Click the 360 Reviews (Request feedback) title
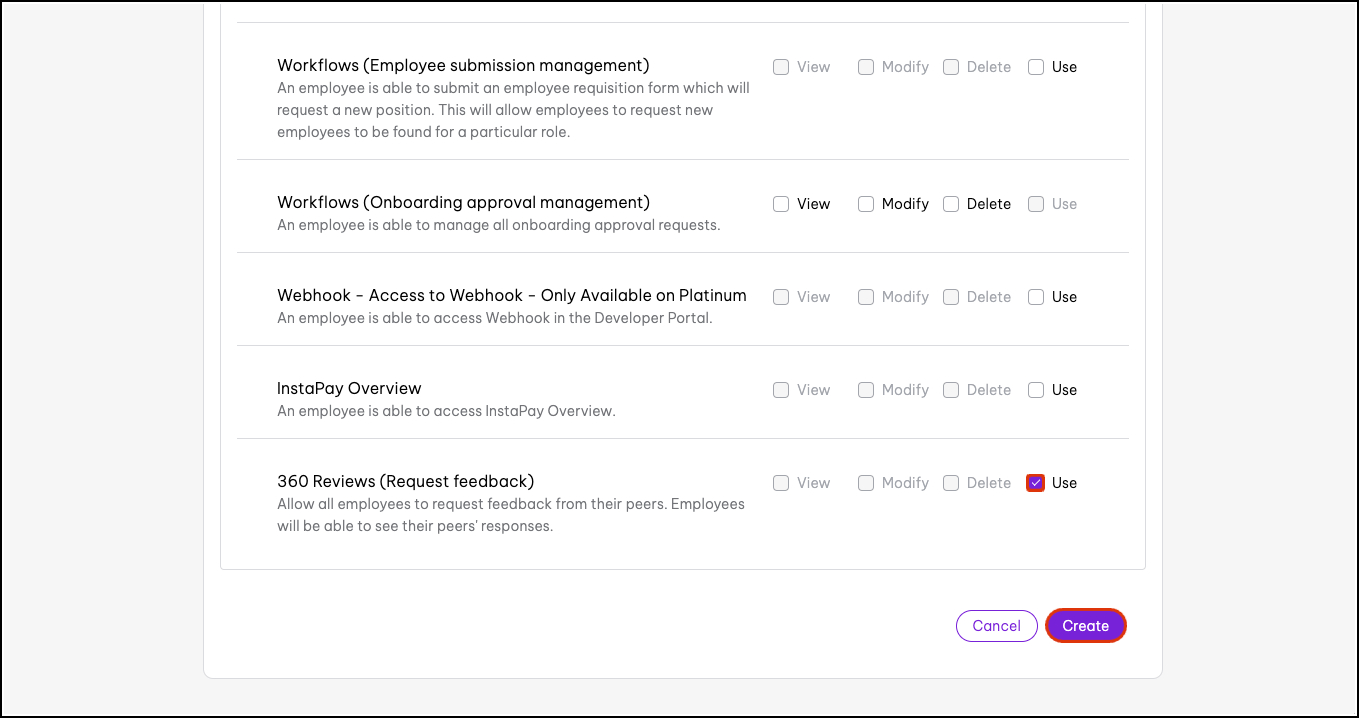This screenshot has height=718, width=1359. 405,481
